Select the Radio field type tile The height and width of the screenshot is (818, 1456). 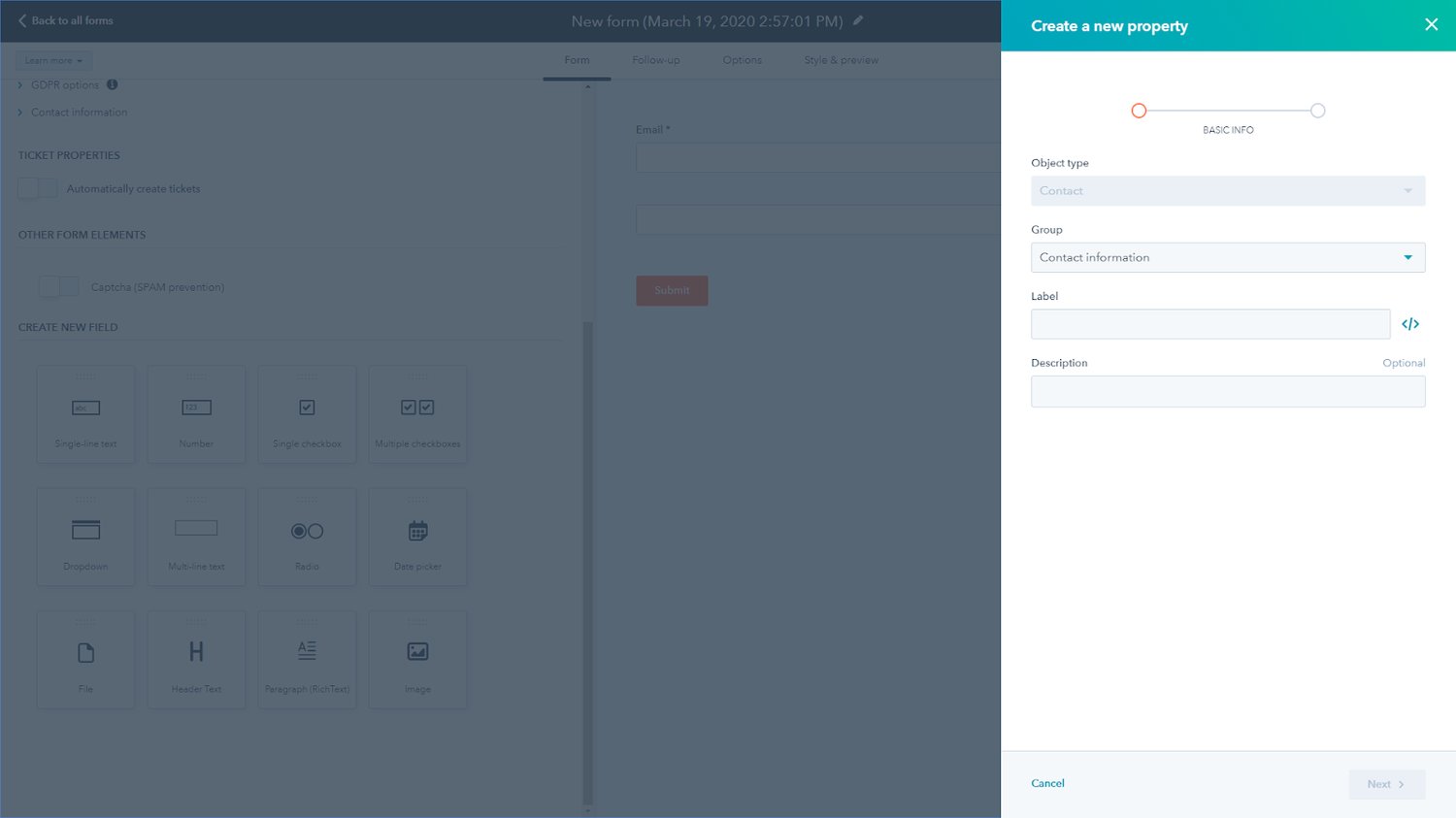[307, 537]
